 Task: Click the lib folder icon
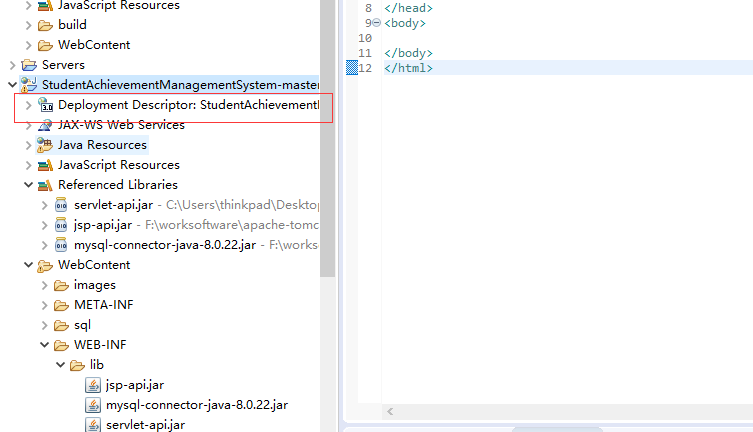click(x=77, y=365)
